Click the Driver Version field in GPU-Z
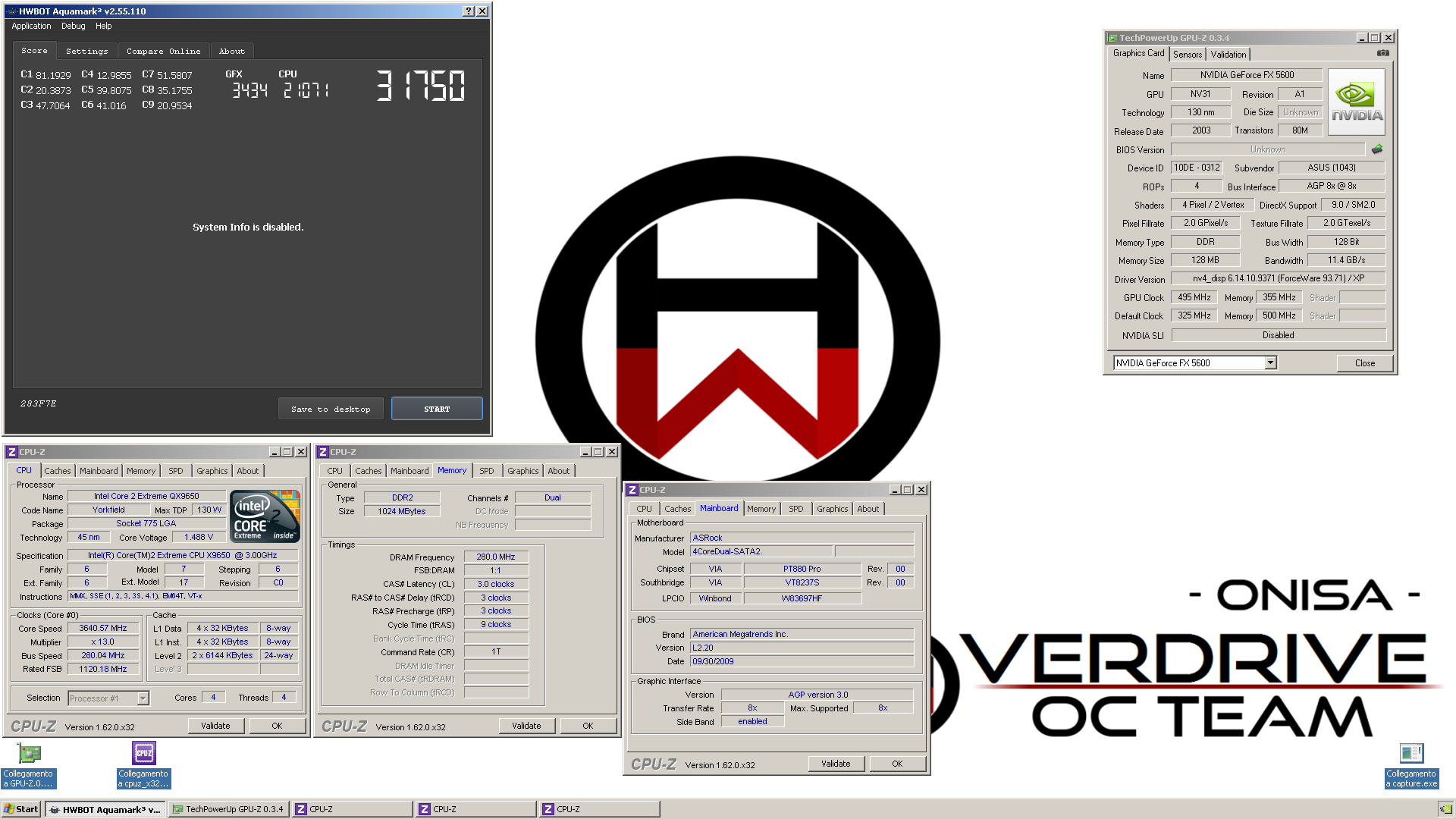This screenshot has height=819, width=1456. click(x=1278, y=279)
